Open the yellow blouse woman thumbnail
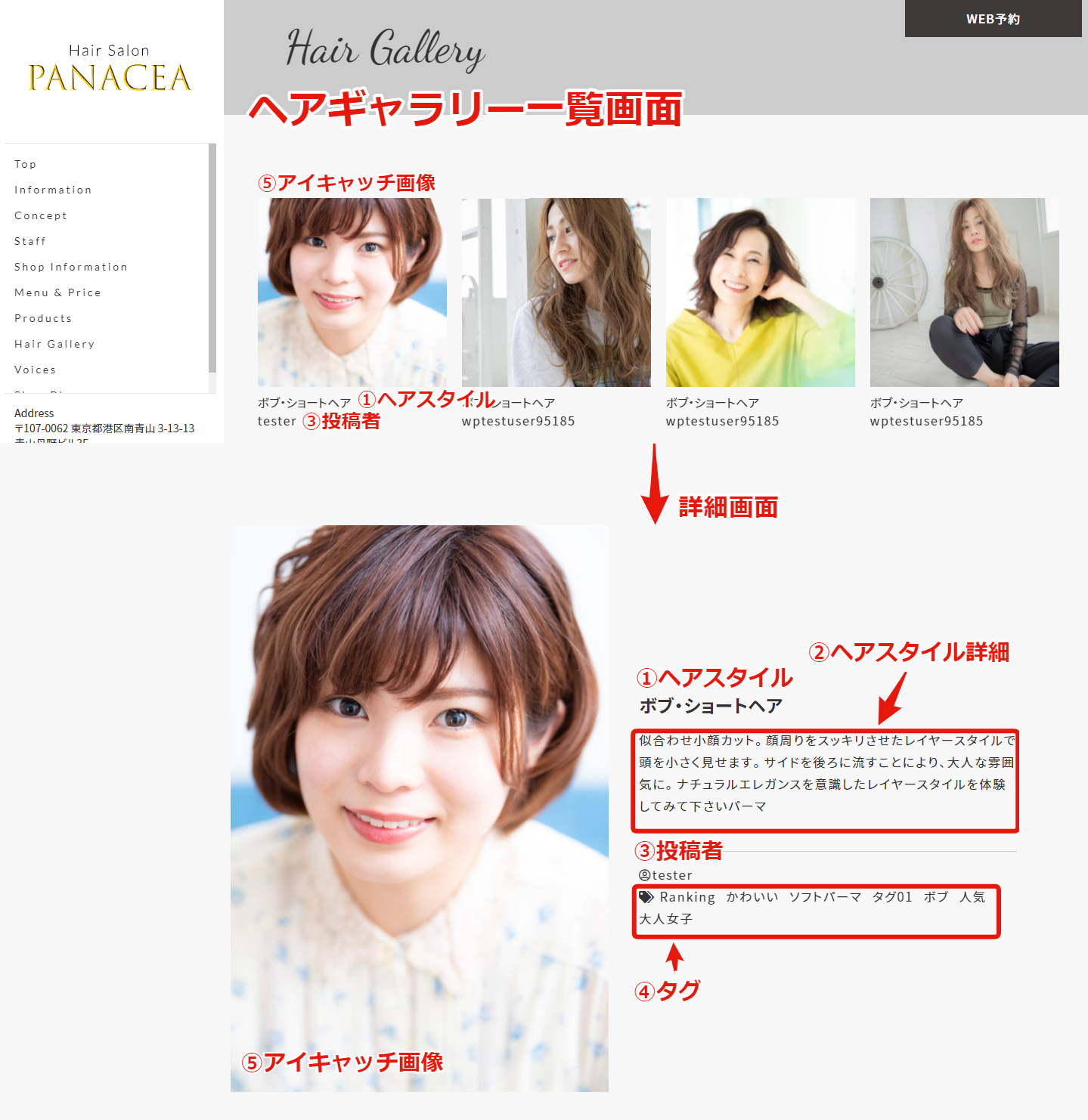 tap(760, 292)
